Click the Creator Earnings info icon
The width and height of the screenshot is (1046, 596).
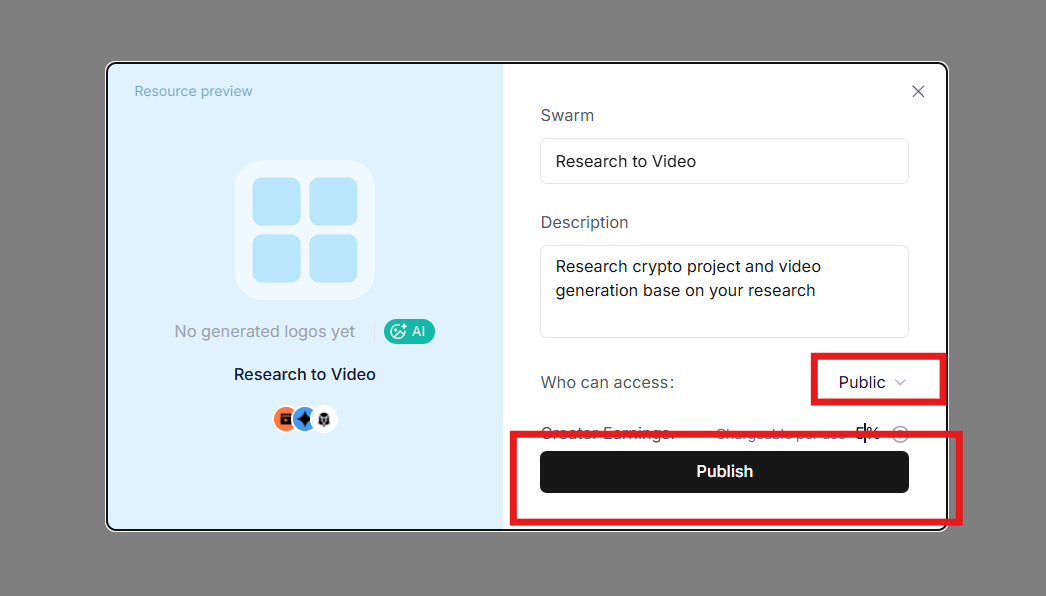[900, 434]
